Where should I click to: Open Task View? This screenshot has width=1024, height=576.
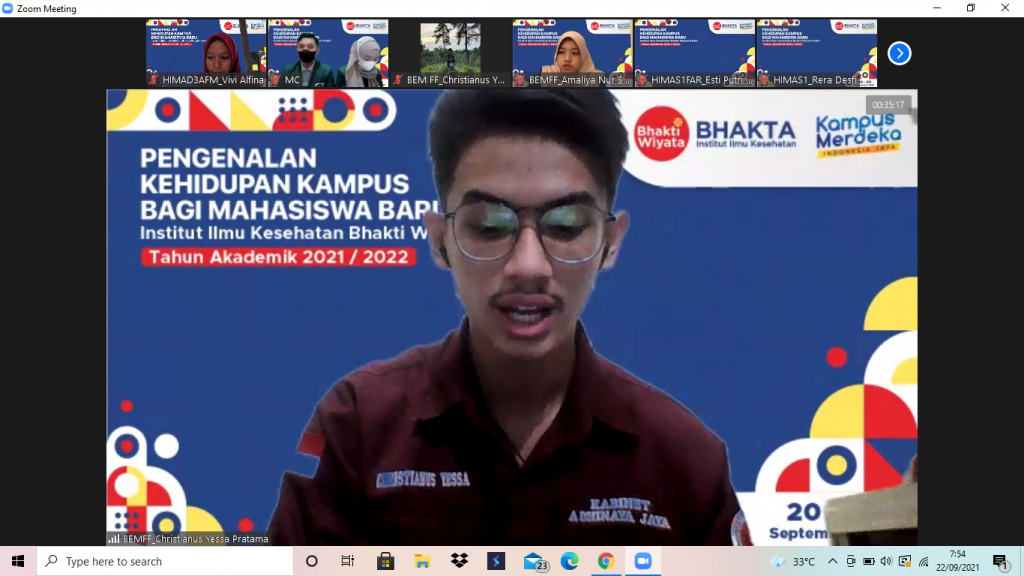[x=347, y=561]
